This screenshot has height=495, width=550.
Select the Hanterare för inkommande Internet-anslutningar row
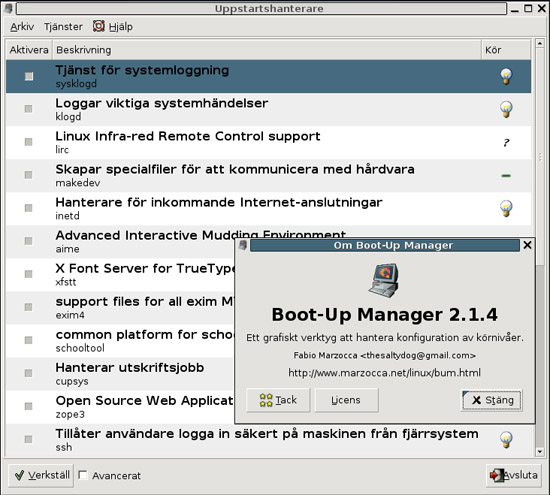click(x=268, y=208)
